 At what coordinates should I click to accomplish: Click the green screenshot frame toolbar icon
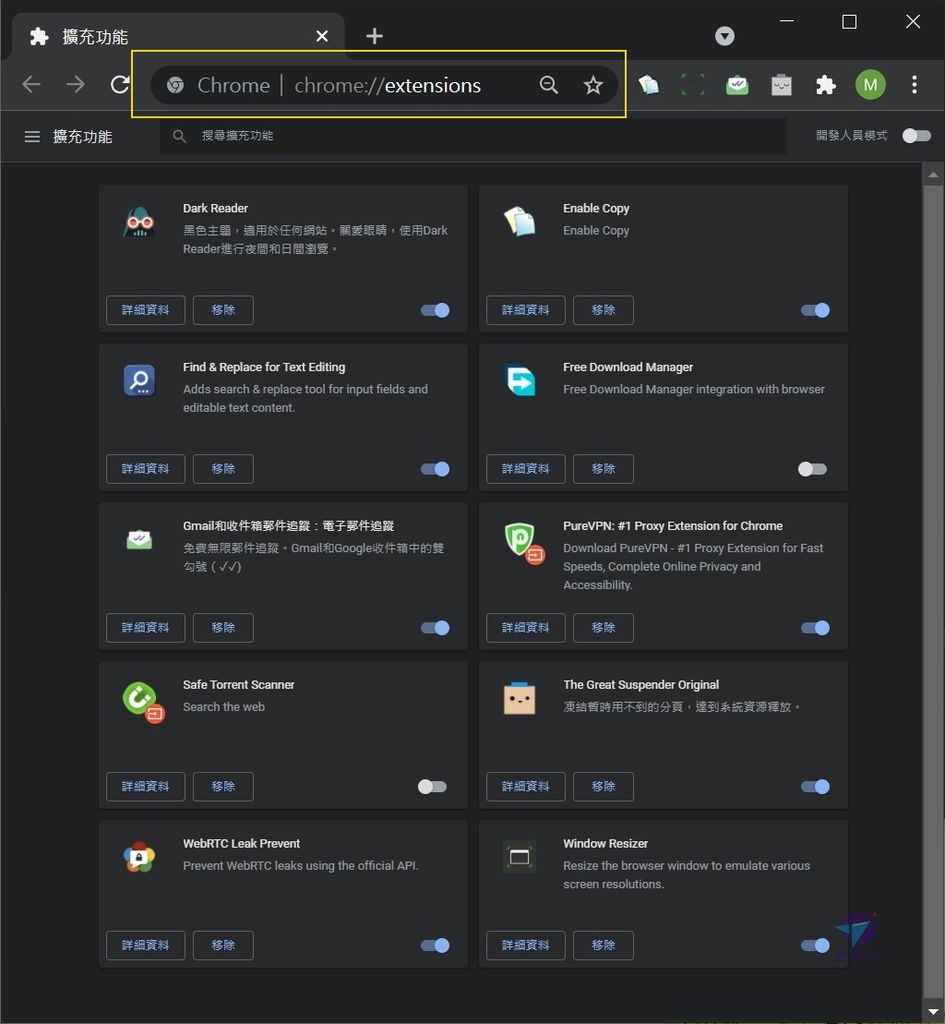coord(693,85)
